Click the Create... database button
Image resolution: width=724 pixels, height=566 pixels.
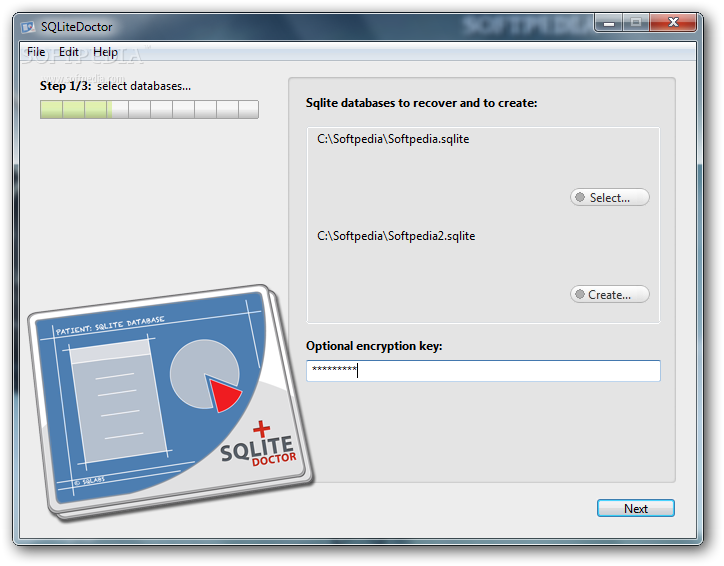click(x=610, y=295)
